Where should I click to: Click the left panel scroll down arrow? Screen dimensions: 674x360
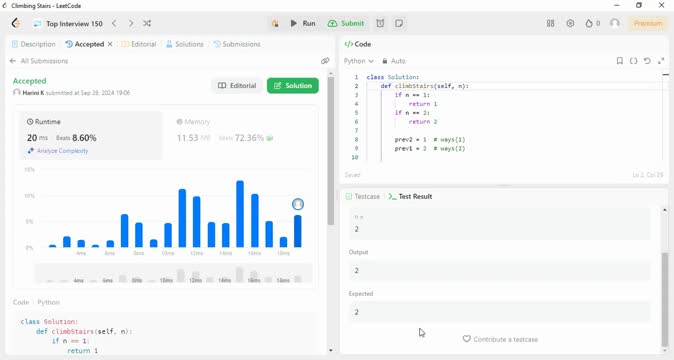tap(331, 350)
